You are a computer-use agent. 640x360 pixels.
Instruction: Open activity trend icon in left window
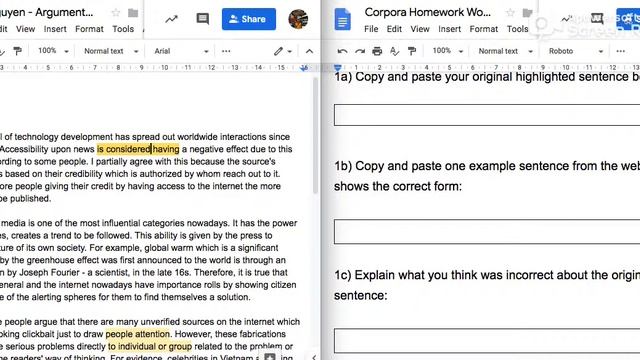(171, 19)
